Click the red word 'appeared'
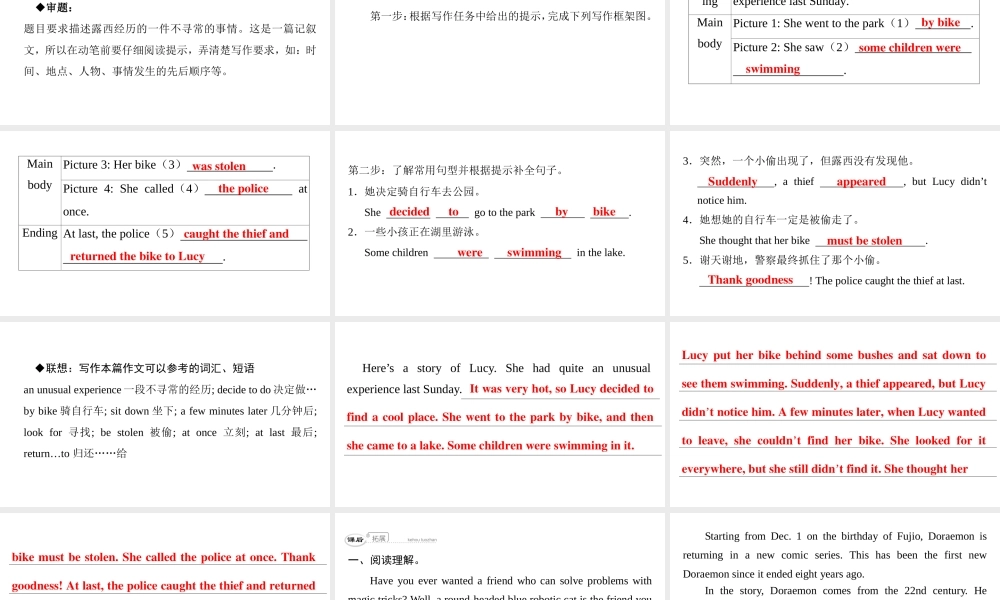Screen dimensions: 1000x600 (x=861, y=182)
